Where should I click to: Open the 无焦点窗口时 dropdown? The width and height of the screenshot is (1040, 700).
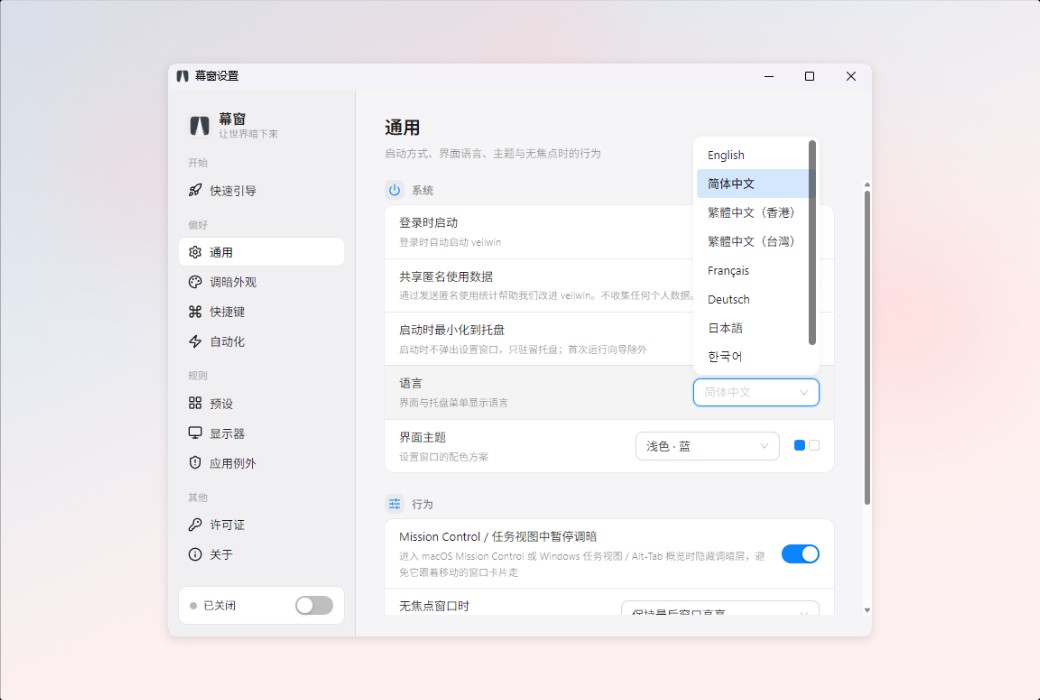coord(720,608)
